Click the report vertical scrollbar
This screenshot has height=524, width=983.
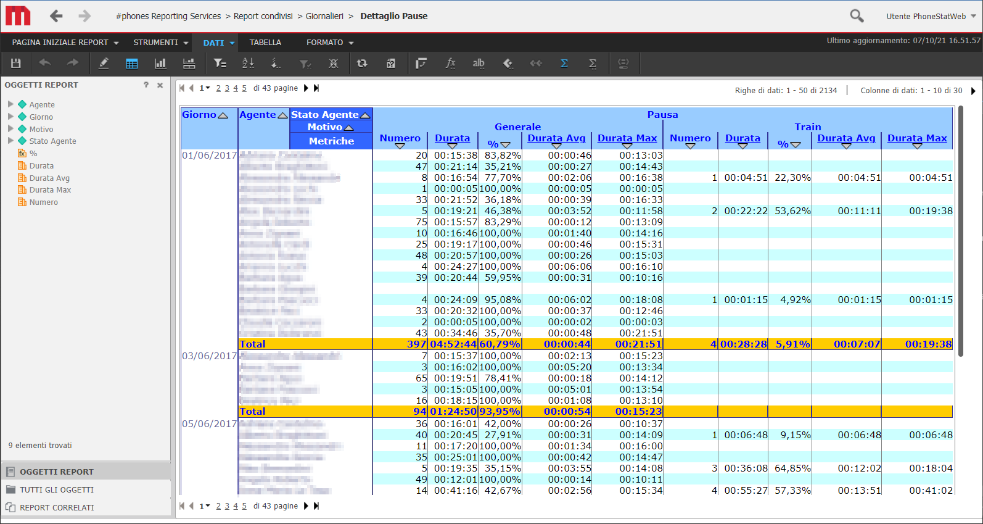(959, 232)
